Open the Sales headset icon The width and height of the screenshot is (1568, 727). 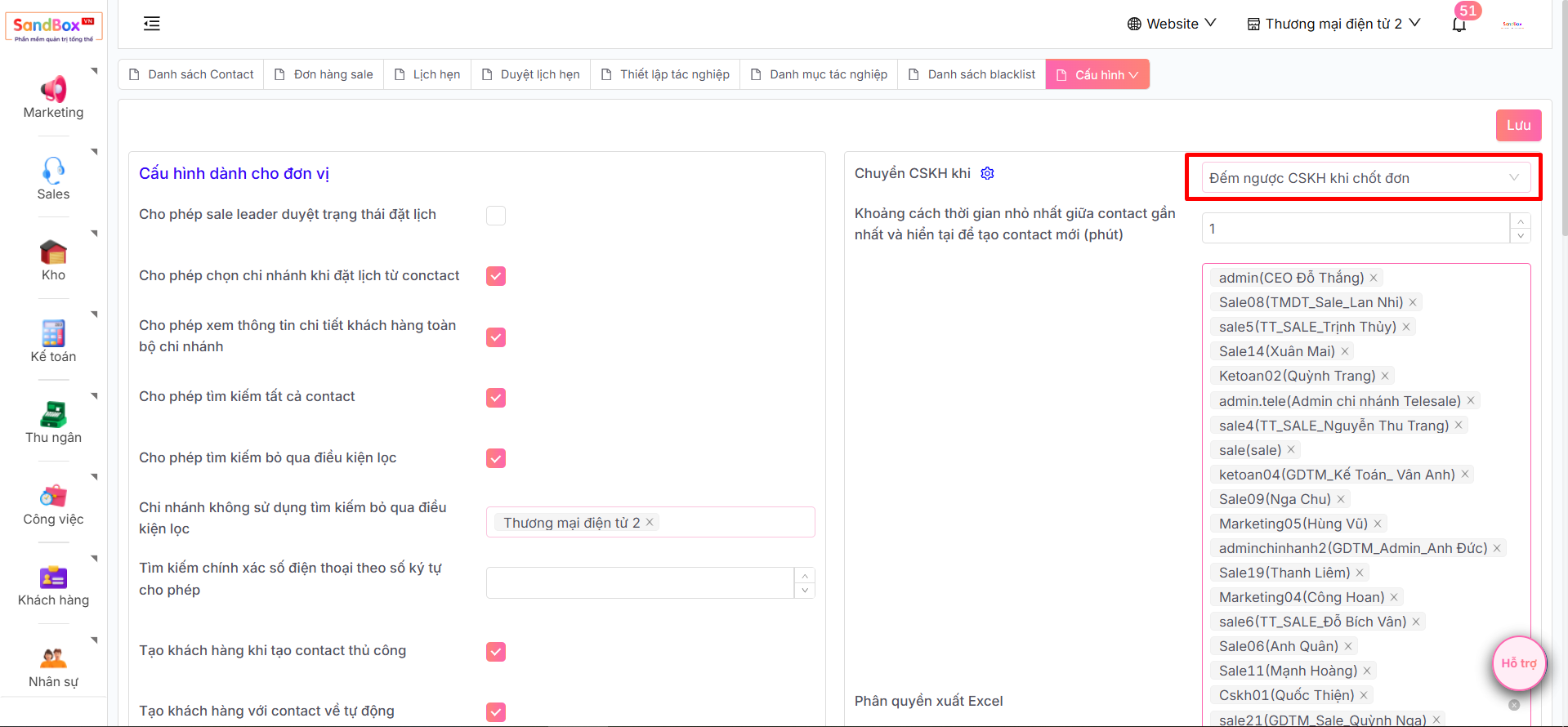53,170
